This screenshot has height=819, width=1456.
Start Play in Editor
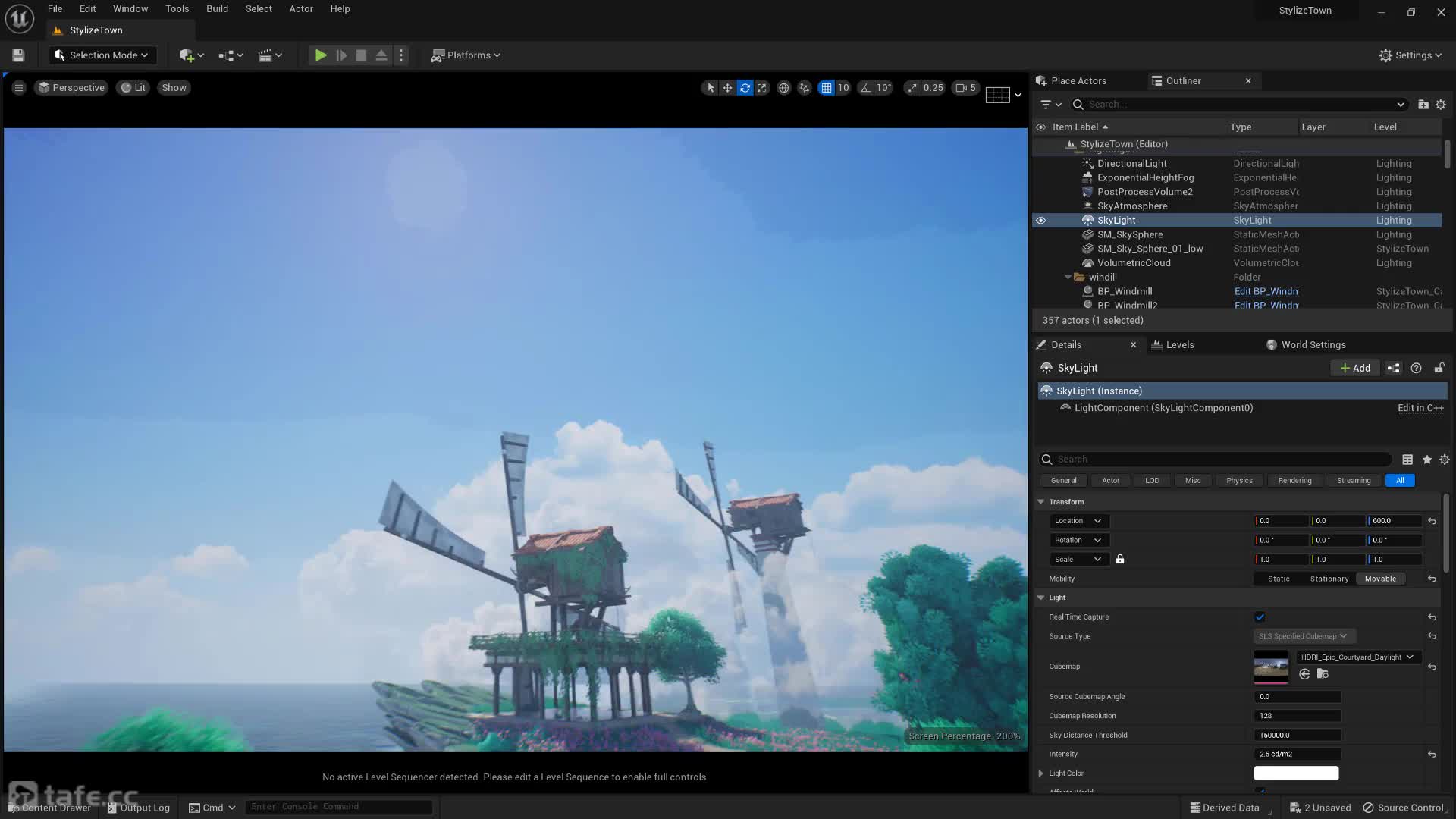(x=321, y=55)
